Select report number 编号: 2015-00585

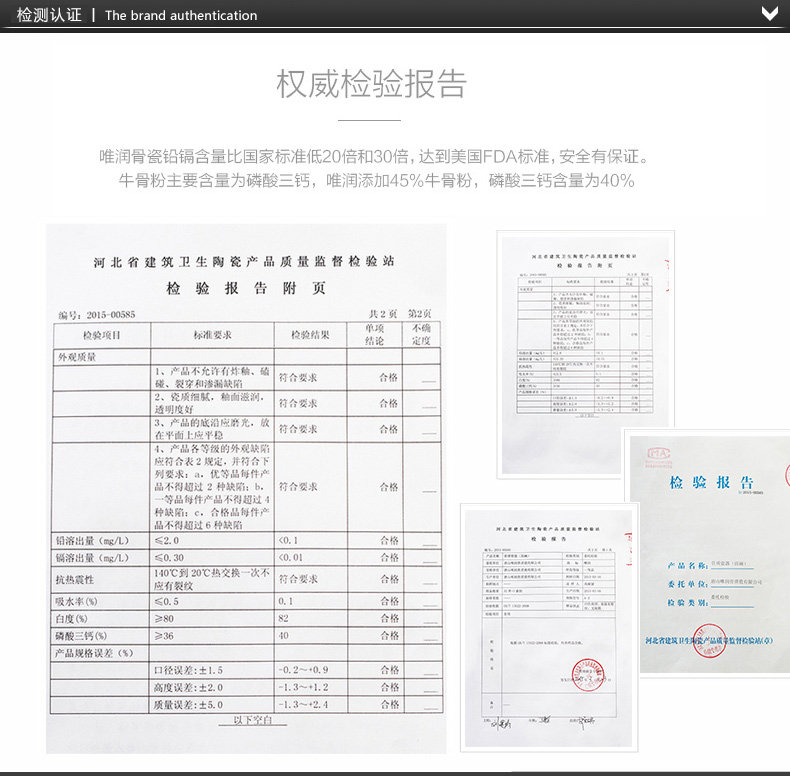(97, 315)
